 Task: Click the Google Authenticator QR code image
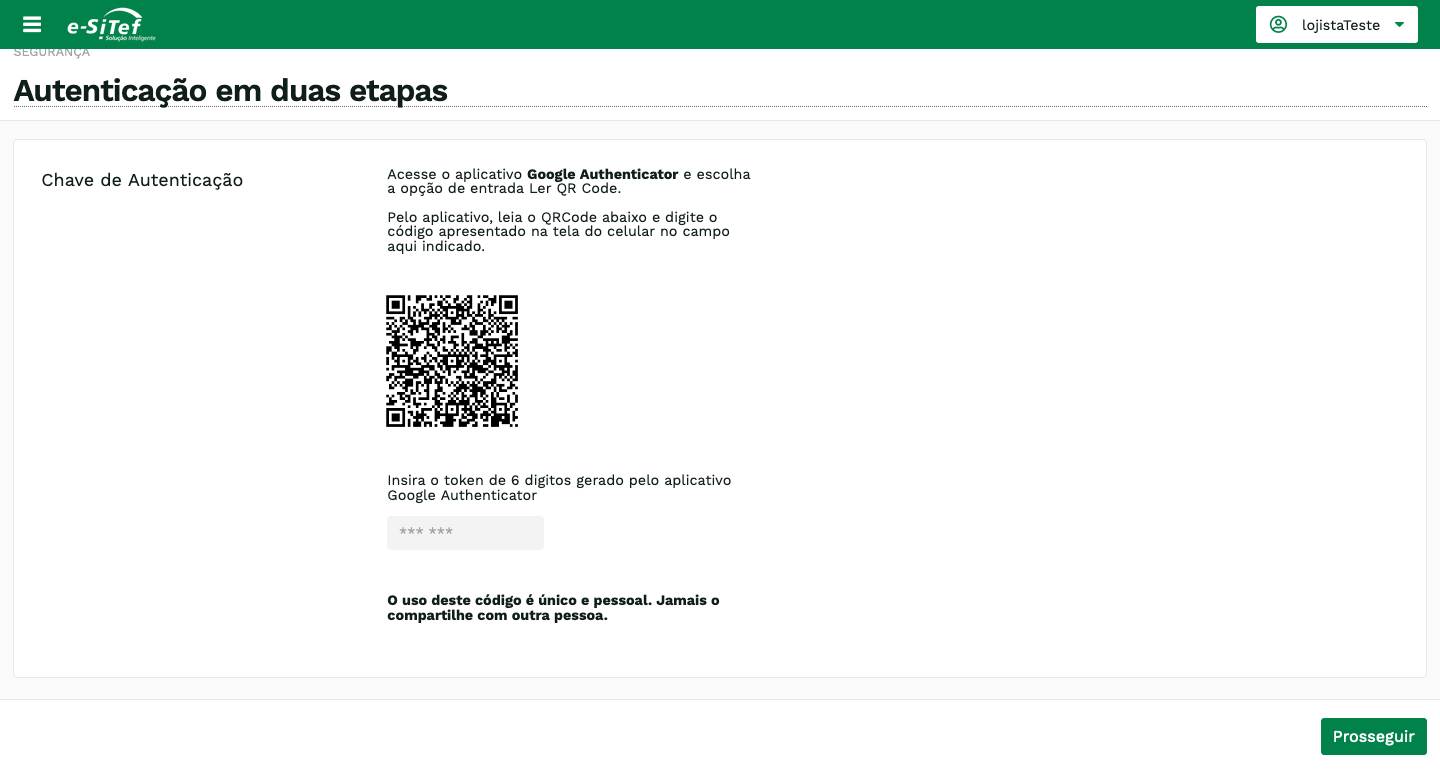(x=452, y=361)
